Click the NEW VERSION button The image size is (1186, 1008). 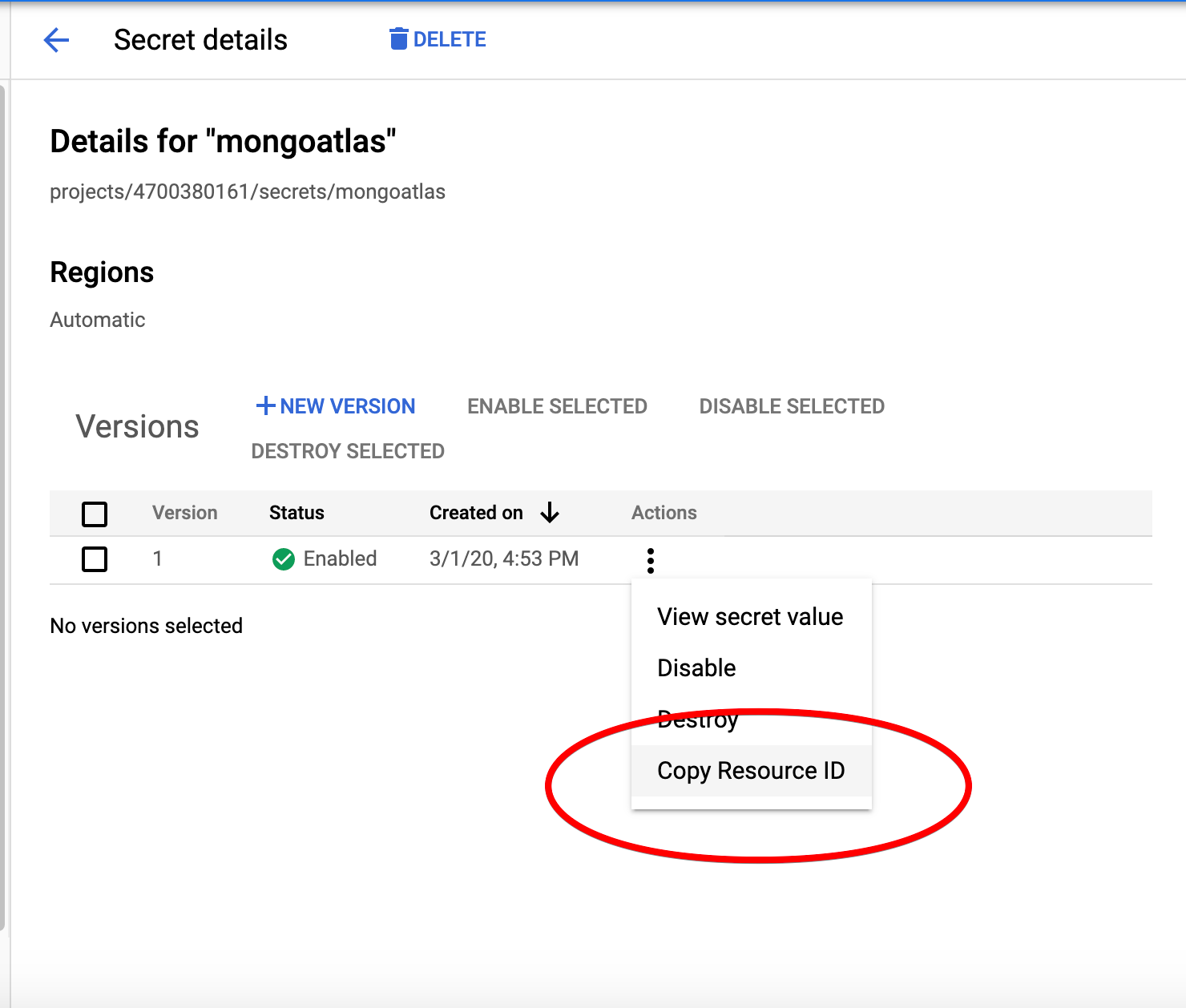click(335, 405)
